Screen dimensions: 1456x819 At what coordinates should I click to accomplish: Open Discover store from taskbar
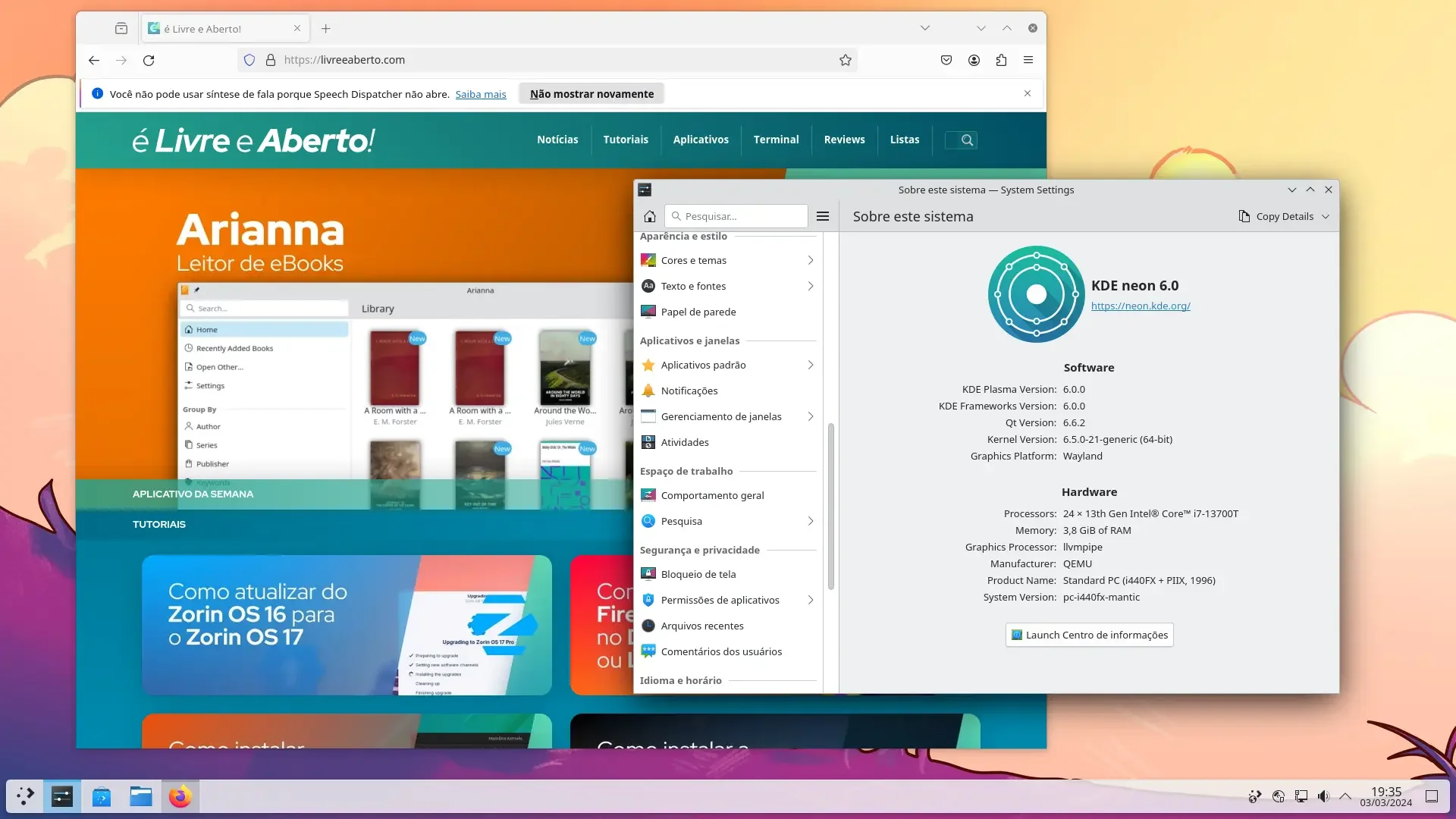pos(102,796)
